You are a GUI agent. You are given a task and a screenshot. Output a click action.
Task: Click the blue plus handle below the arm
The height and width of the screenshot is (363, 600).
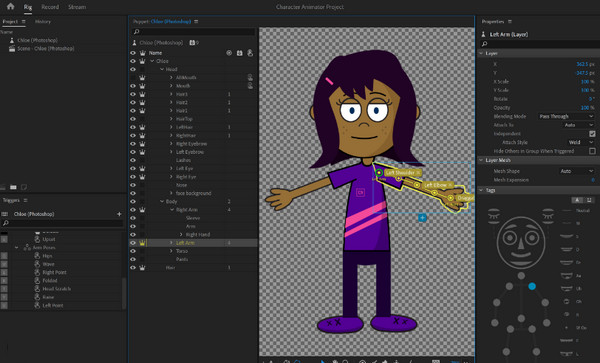click(422, 218)
